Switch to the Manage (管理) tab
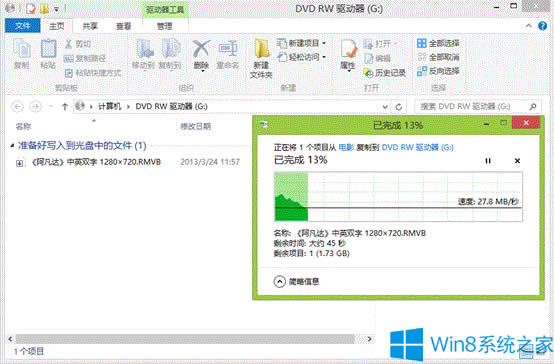554x364 pixels. pos(165,26)
